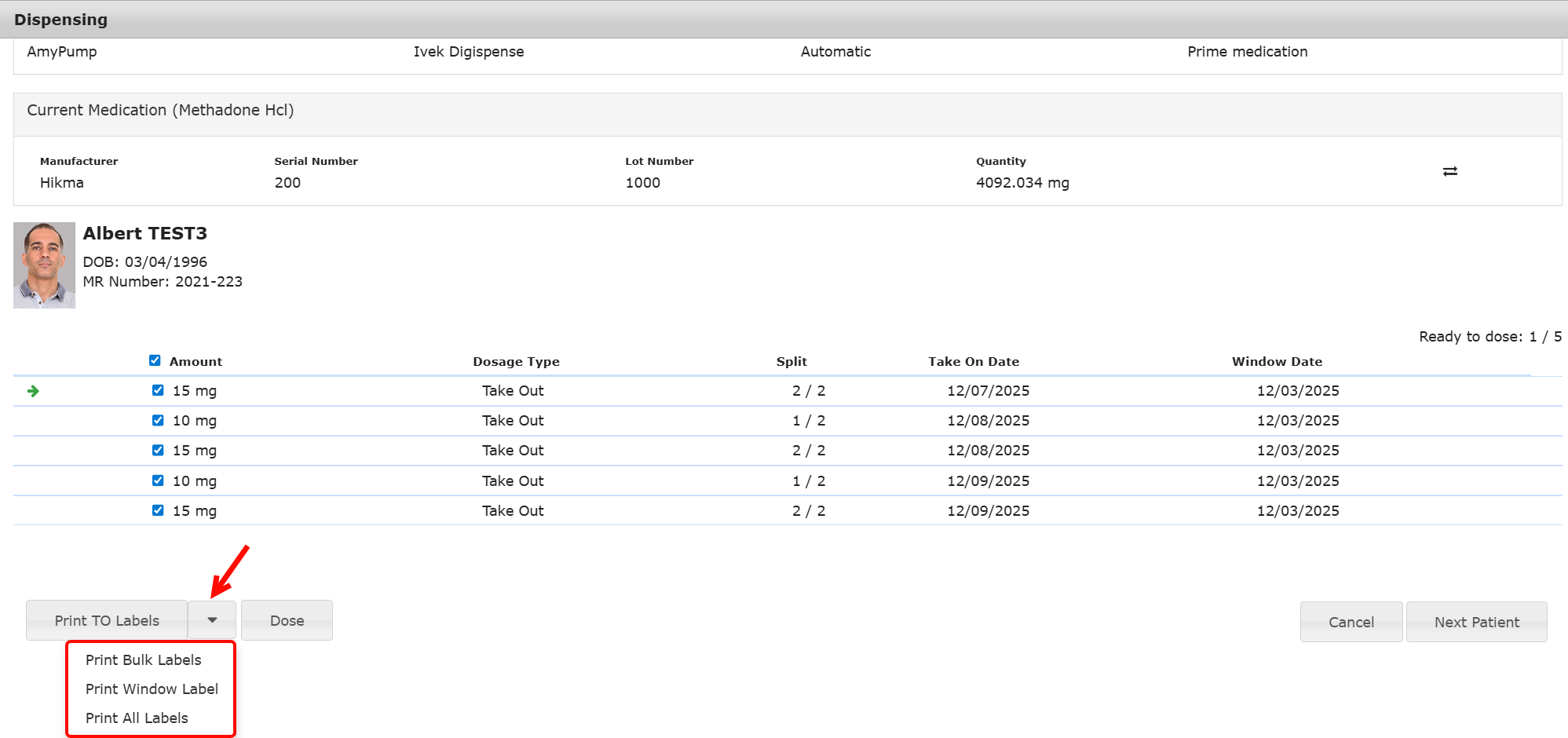This screenshot has width=1568, height=738.
Task: Click Albert TEST3 patient photo
Action: tap(45, 265)
